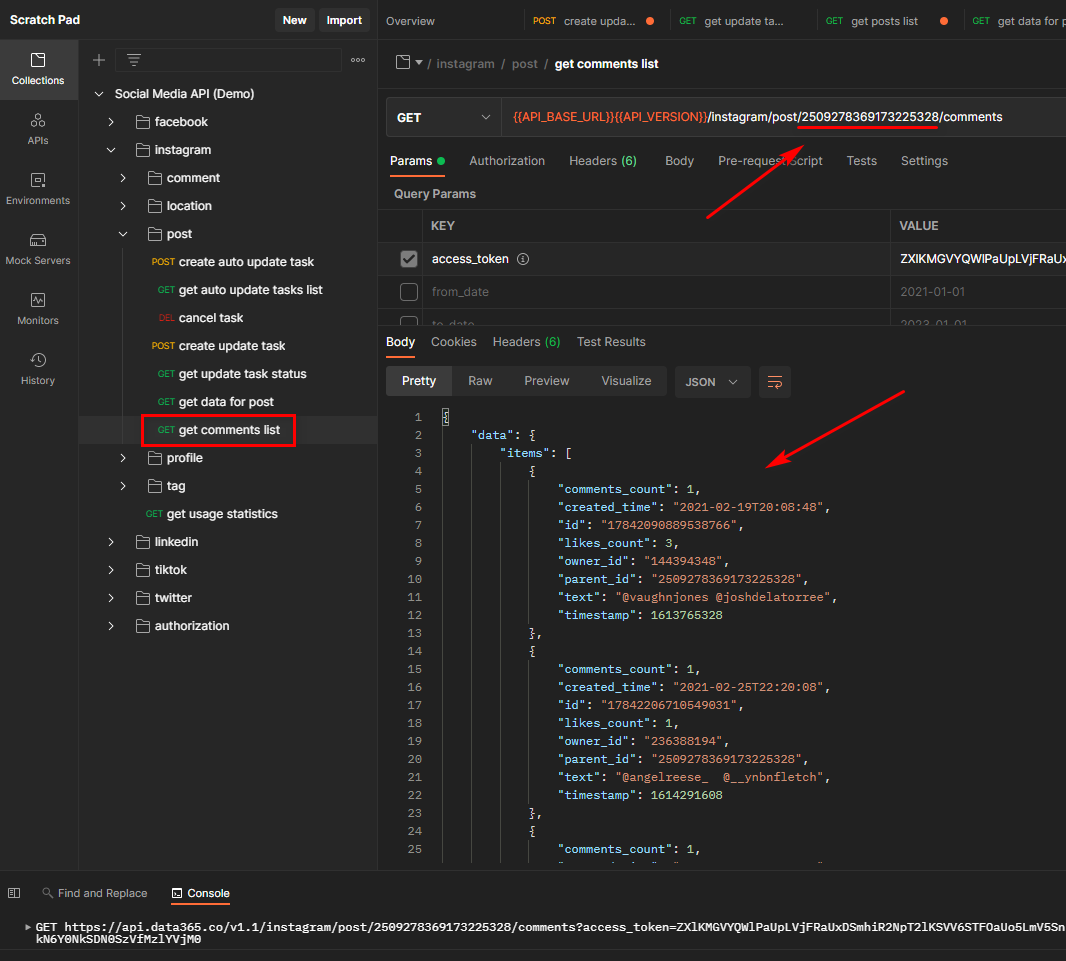1066x961 pixels.
Task: Switch to the request Headers (6) tab
Action: click(602, 161)
